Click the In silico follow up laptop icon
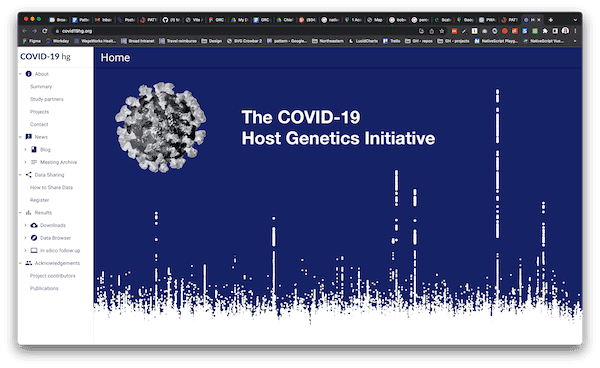The image size is (600, 368). 34,251
